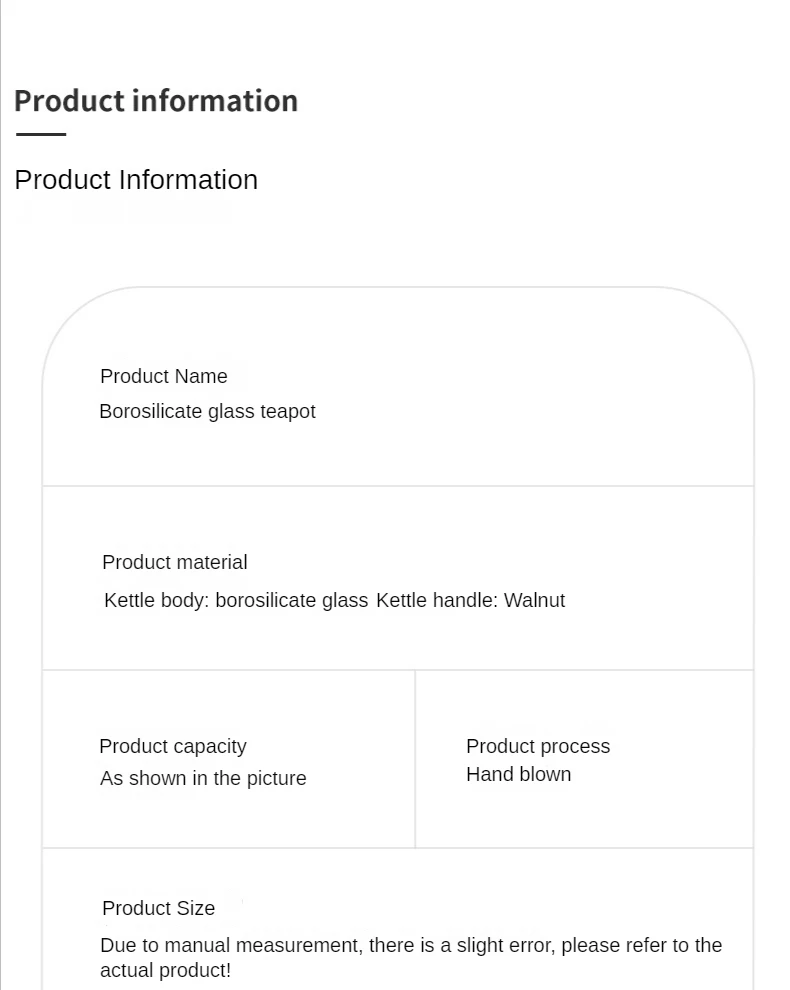This screenshot has width=790, height=990.
Task: Select the "Product capacity" label
Action: pos(173,747)
